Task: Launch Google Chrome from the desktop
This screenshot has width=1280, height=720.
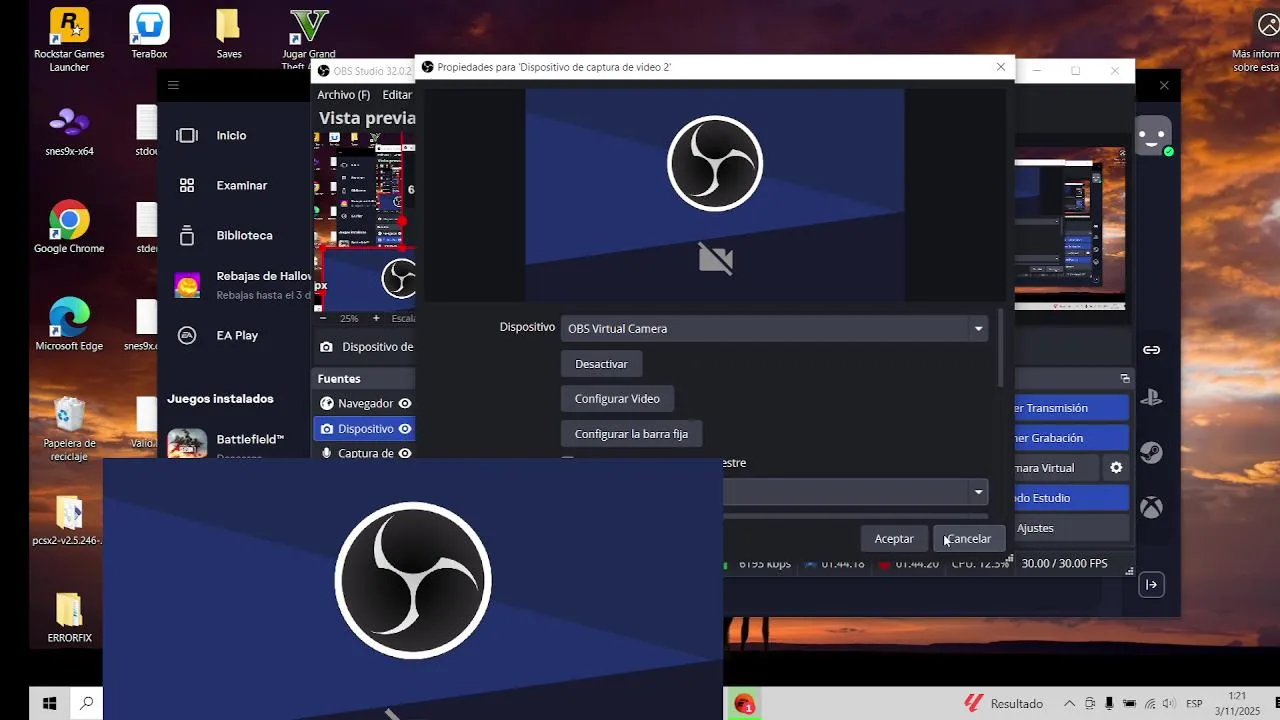Action: click(69, 228)
